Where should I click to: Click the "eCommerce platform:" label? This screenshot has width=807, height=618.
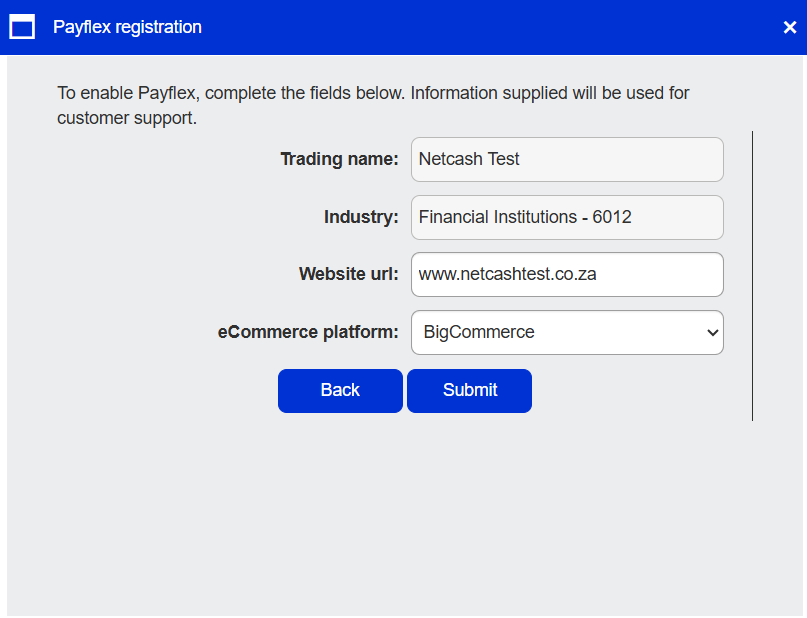click(308, 332)
